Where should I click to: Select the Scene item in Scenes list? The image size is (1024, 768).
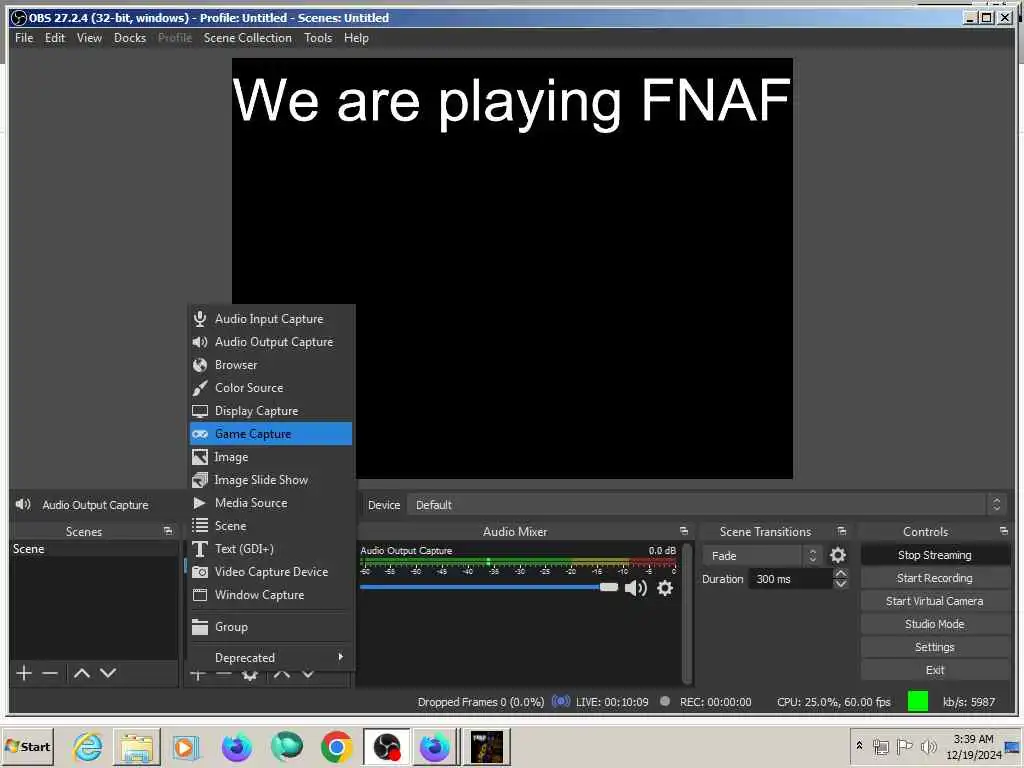point(94,549)
